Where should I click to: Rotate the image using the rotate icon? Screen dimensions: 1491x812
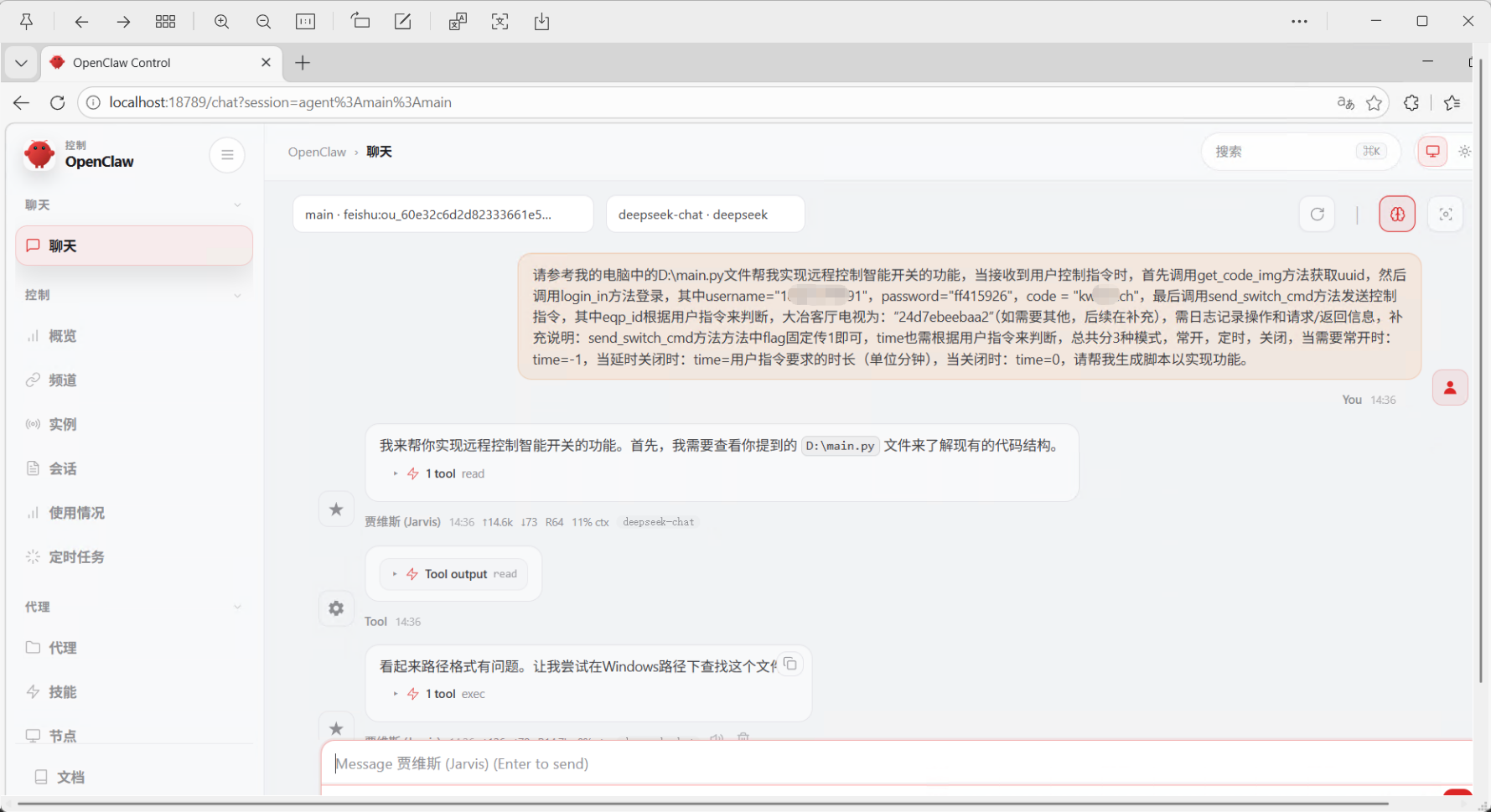(360, 22)
